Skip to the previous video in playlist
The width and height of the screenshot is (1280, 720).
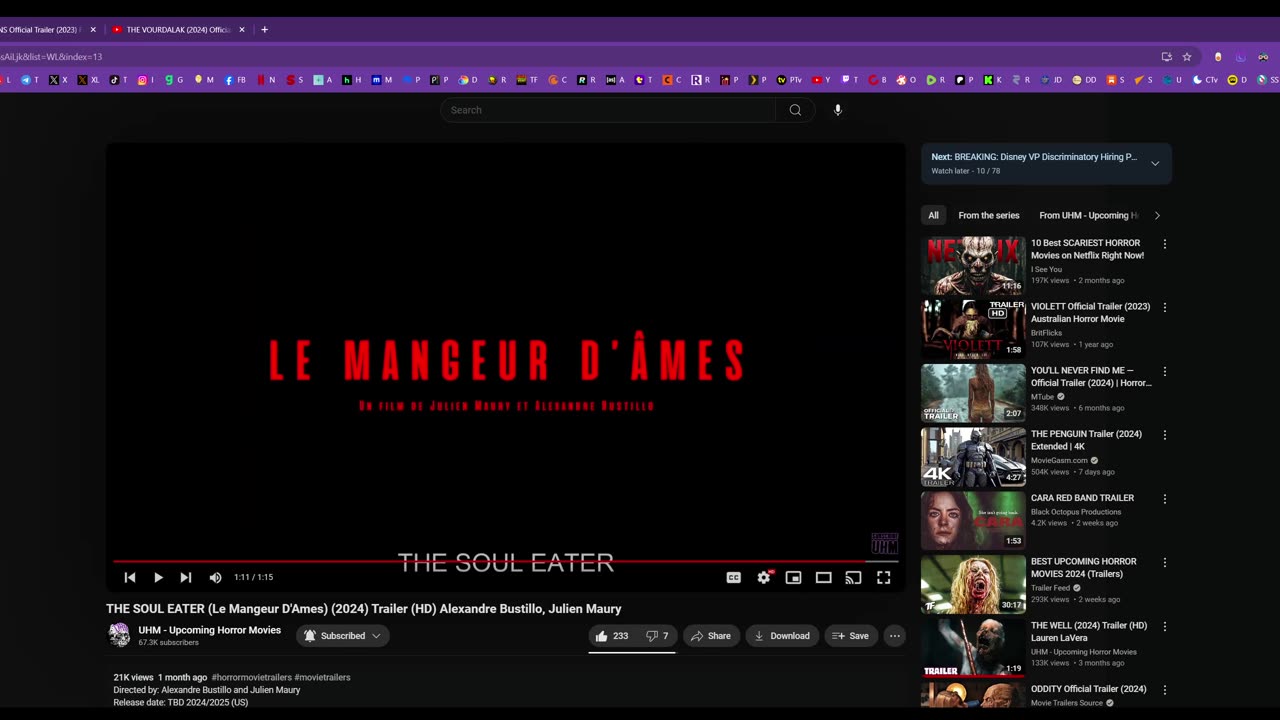130,577
